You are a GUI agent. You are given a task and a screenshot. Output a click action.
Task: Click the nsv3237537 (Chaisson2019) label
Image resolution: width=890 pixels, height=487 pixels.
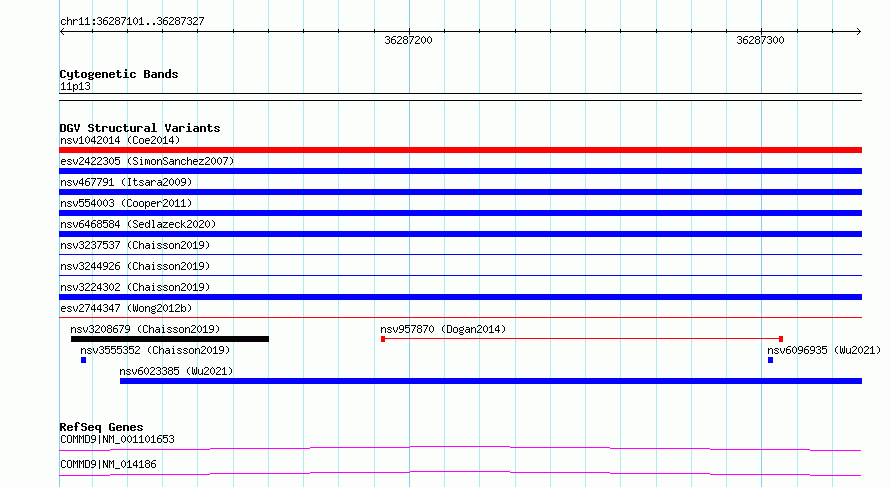[135, 245]
